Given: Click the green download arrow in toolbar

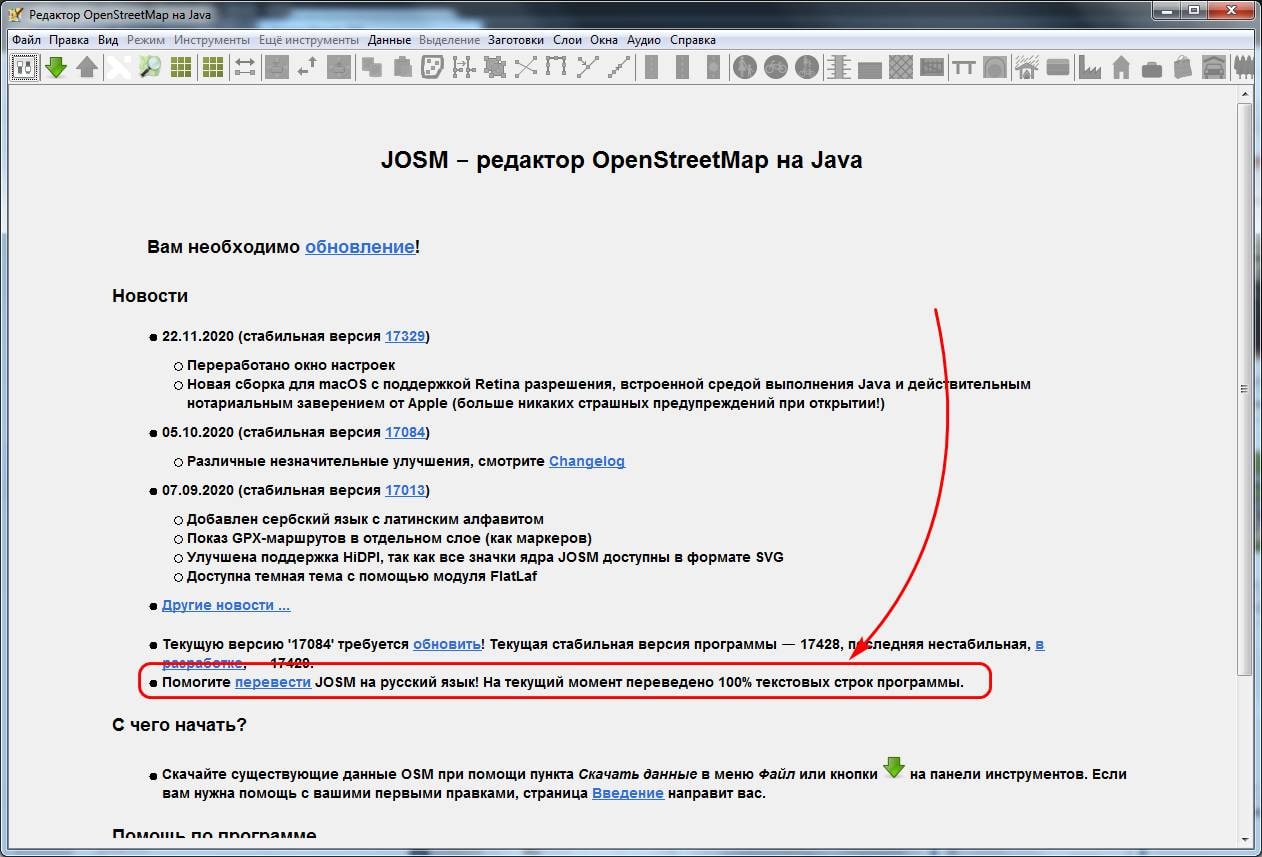Looking at the screenshot, I should (x=56, y=67).
